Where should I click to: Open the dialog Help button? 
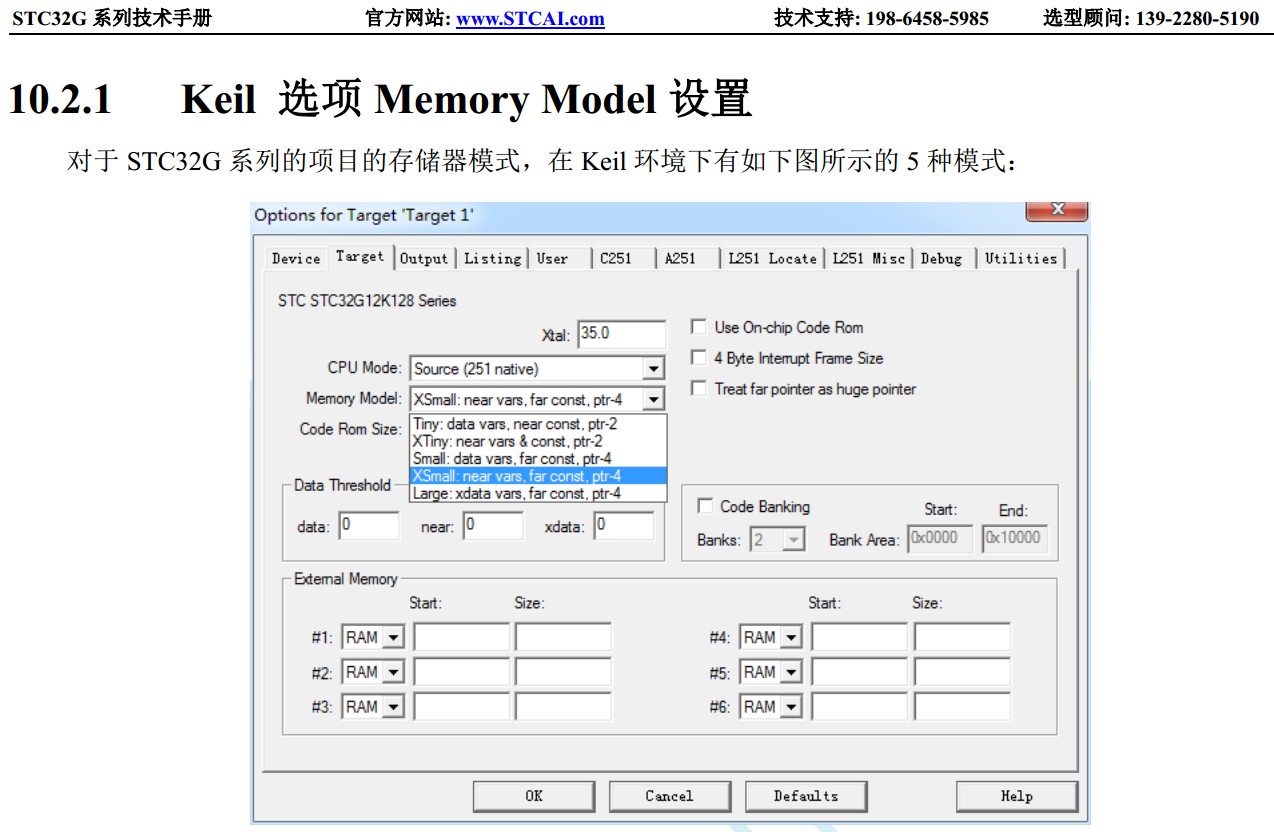[1017, 796]
